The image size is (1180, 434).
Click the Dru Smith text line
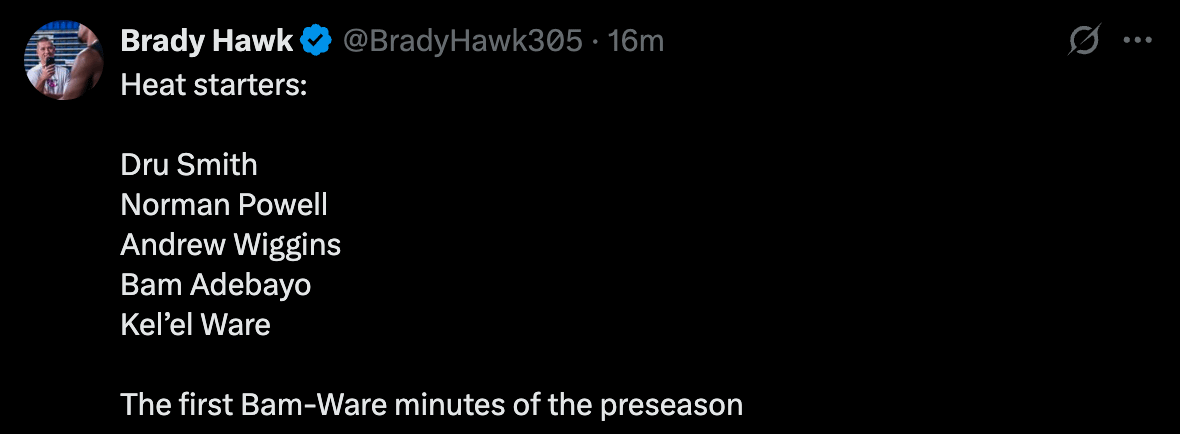coord(189,164)
